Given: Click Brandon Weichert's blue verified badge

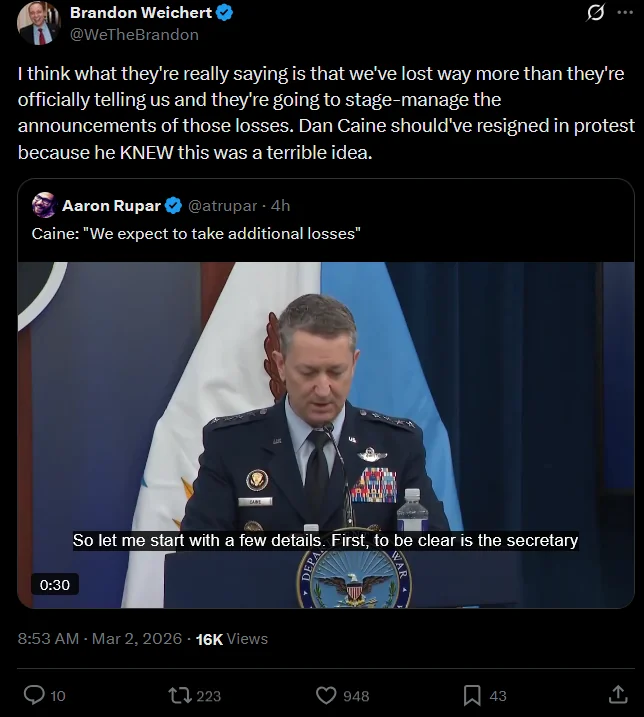Looking at the screenshot, I should [224, 13].
